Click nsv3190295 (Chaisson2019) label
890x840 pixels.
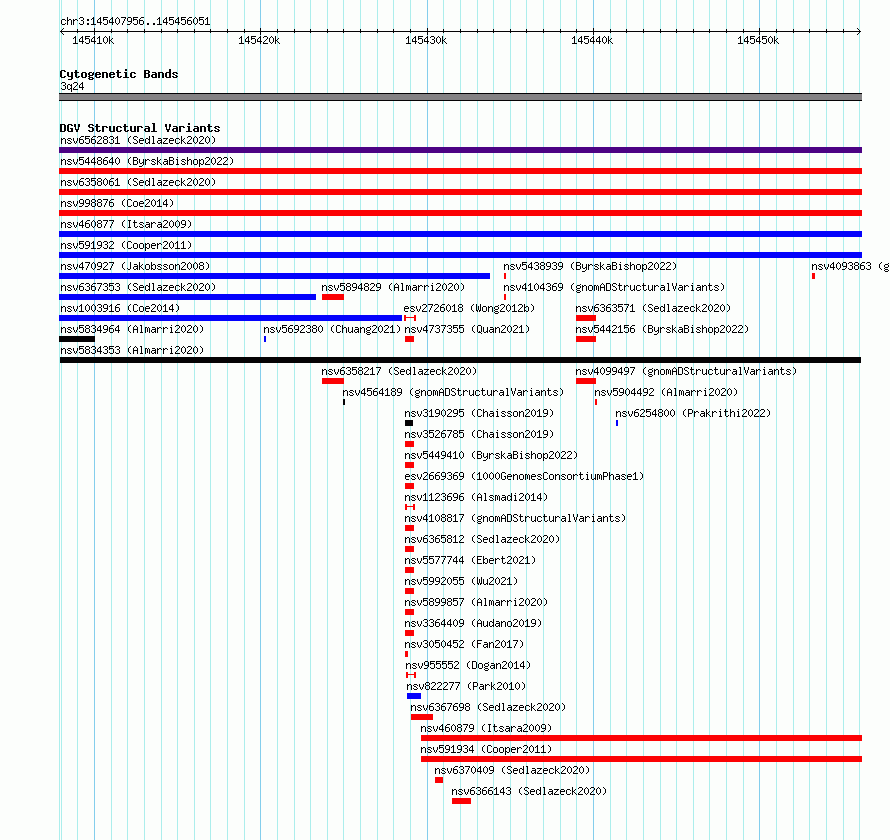[479, 413]
